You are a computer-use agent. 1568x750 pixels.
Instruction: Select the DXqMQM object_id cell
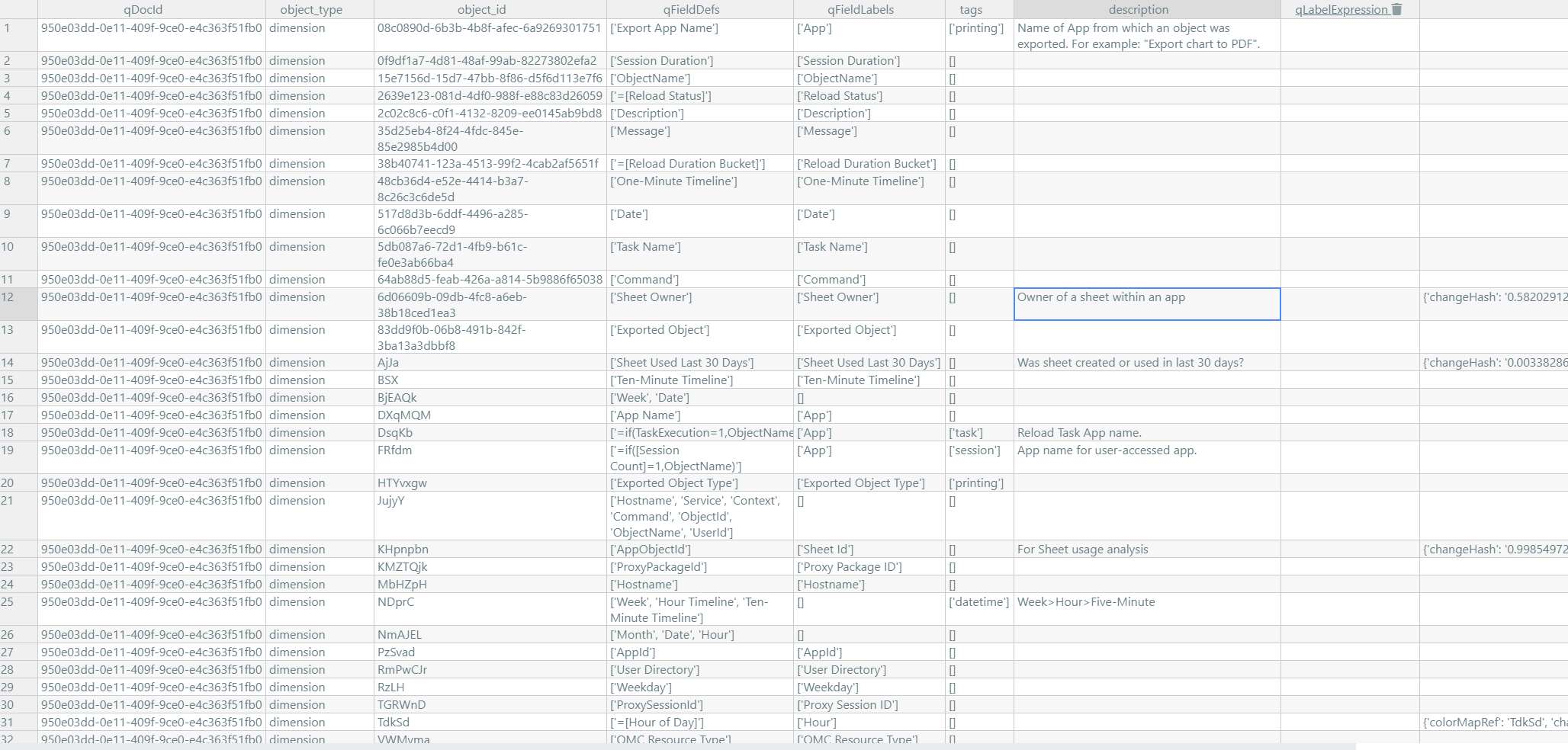click(x=490, y=415)
